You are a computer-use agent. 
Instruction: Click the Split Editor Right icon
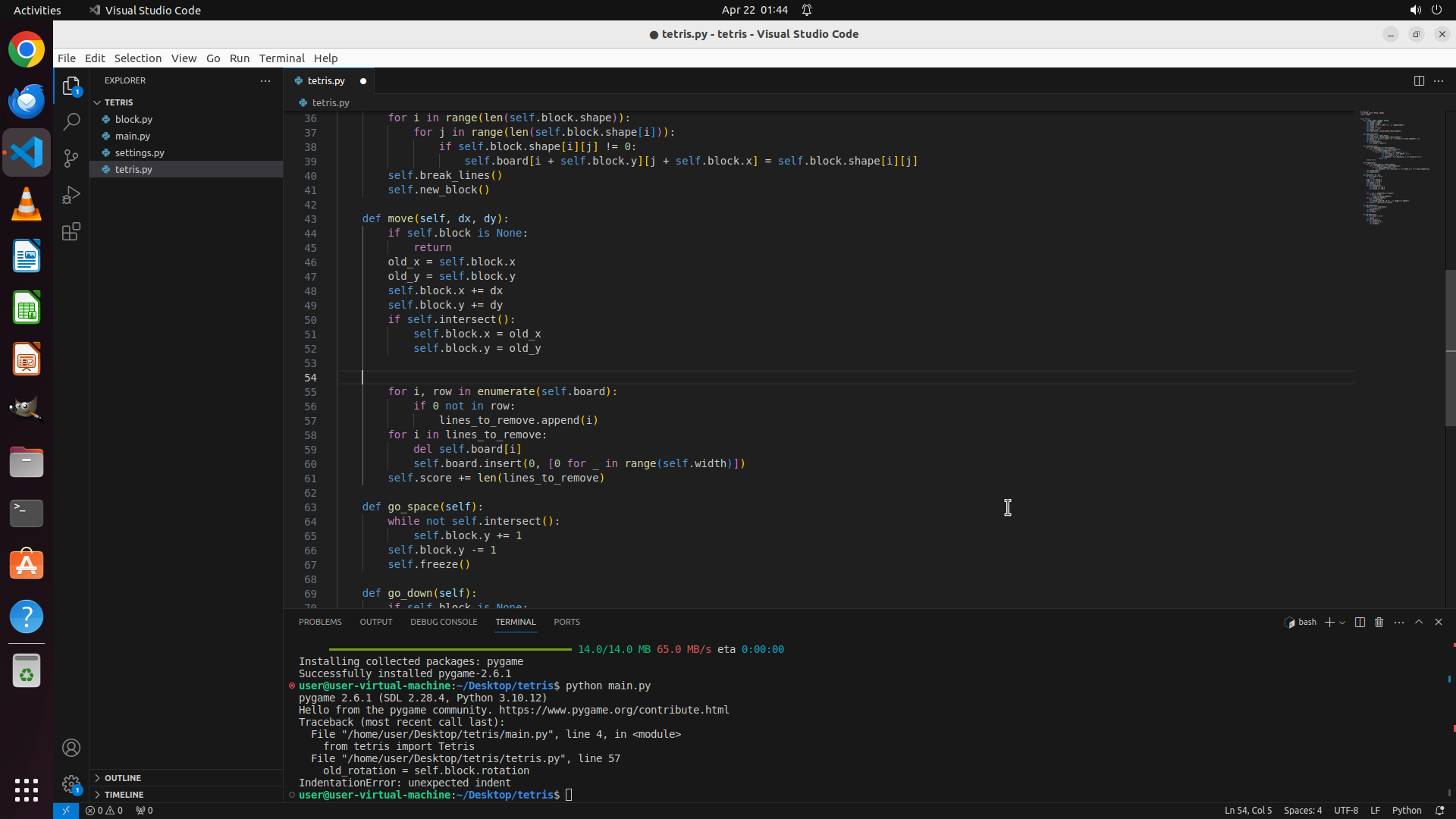click(1418, 80)
